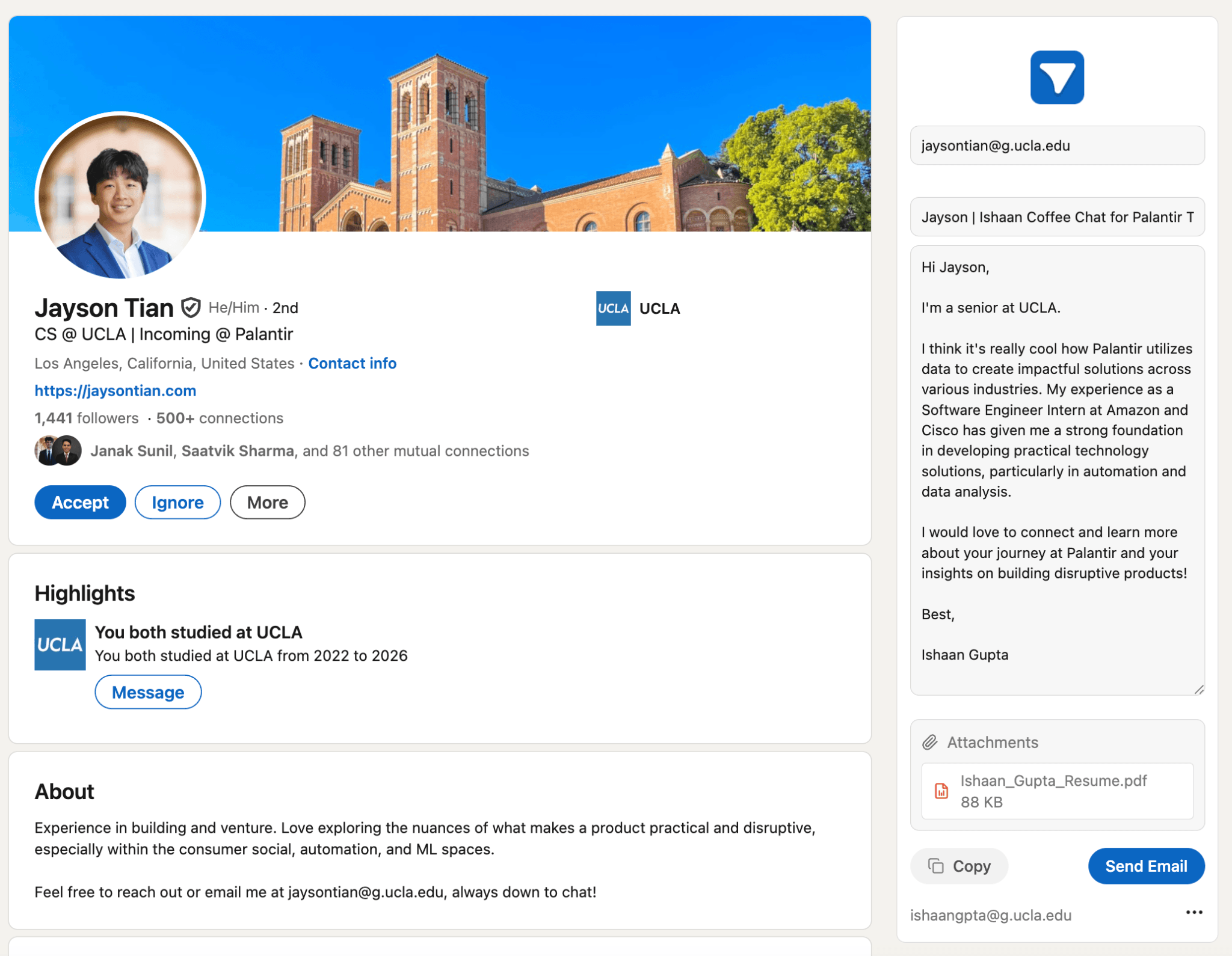Click the UCLA school name link
Screen dimensions: 1232x956
pyautogui.click(x=660, y=308)
